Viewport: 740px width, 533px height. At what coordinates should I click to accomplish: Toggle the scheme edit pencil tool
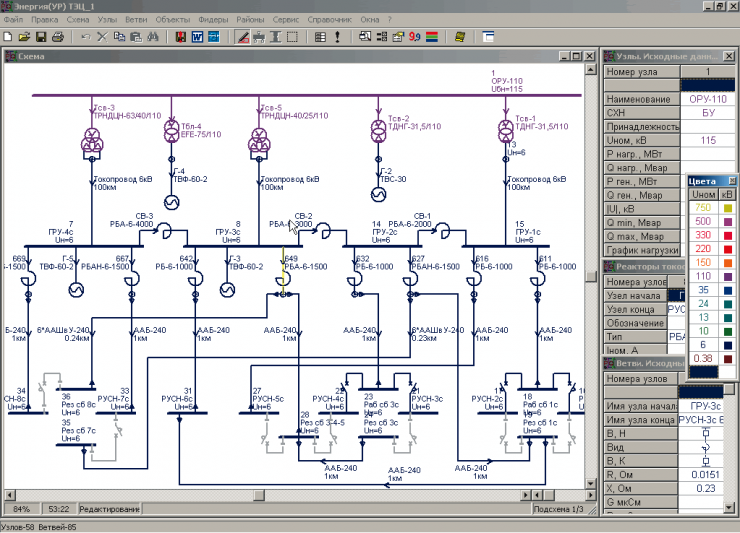pos(243,37)
